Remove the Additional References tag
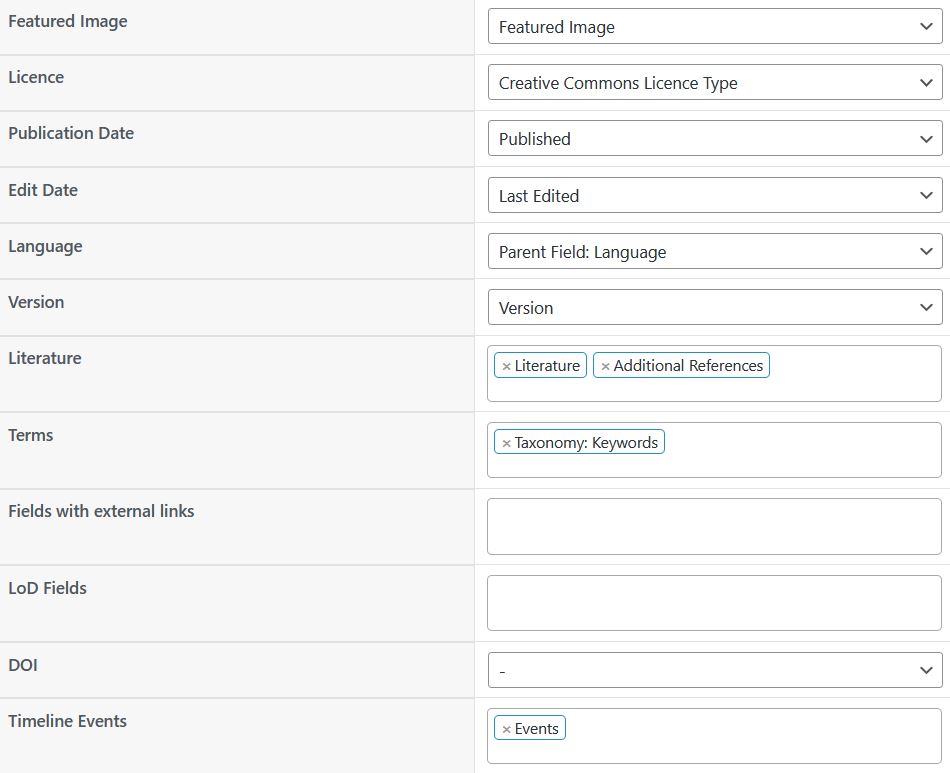Viewport: 950px width, 773px height. (x=605, y=367)
